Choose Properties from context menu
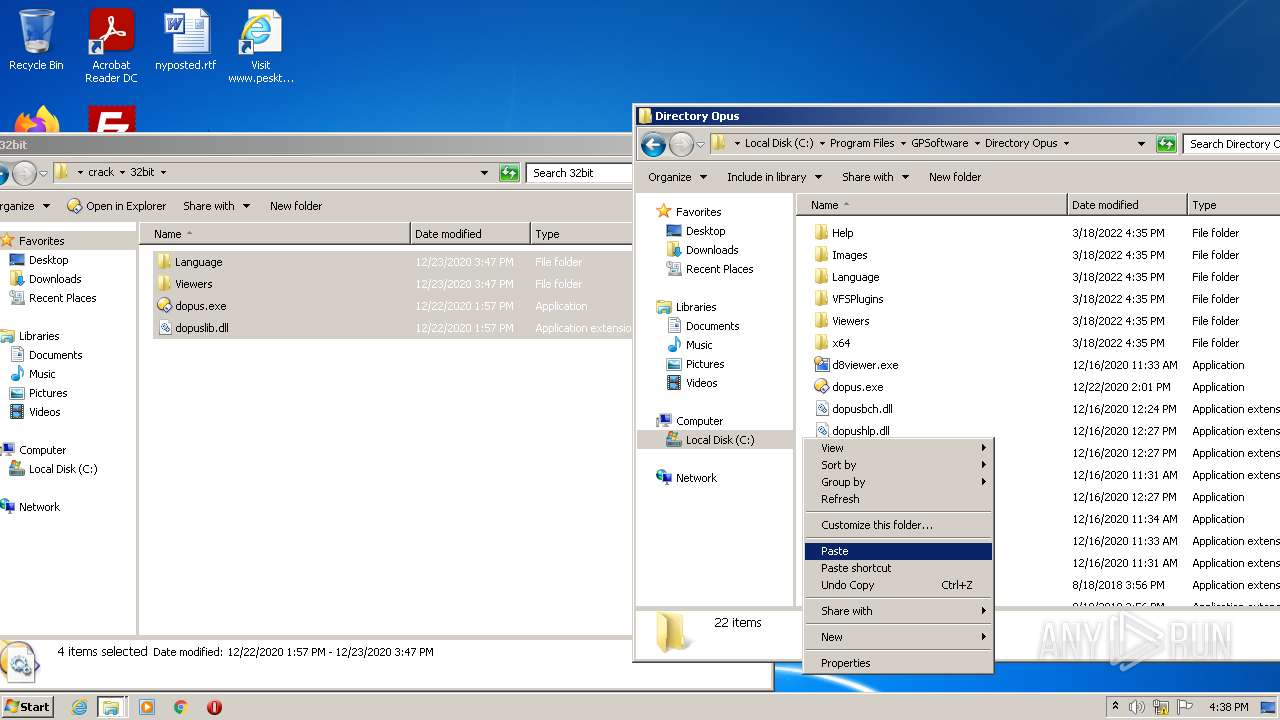 point(898,663)
